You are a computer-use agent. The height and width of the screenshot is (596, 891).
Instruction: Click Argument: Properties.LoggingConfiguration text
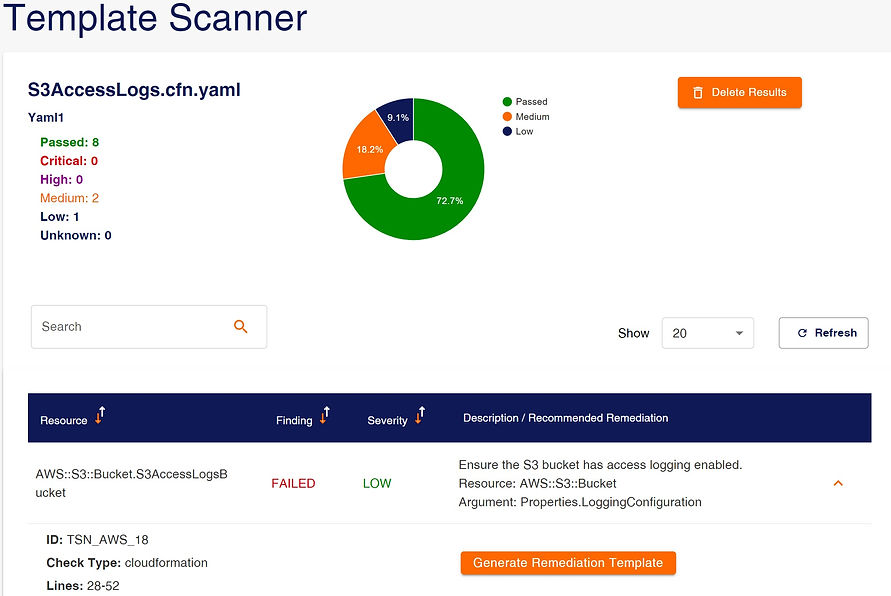[580, 502]
